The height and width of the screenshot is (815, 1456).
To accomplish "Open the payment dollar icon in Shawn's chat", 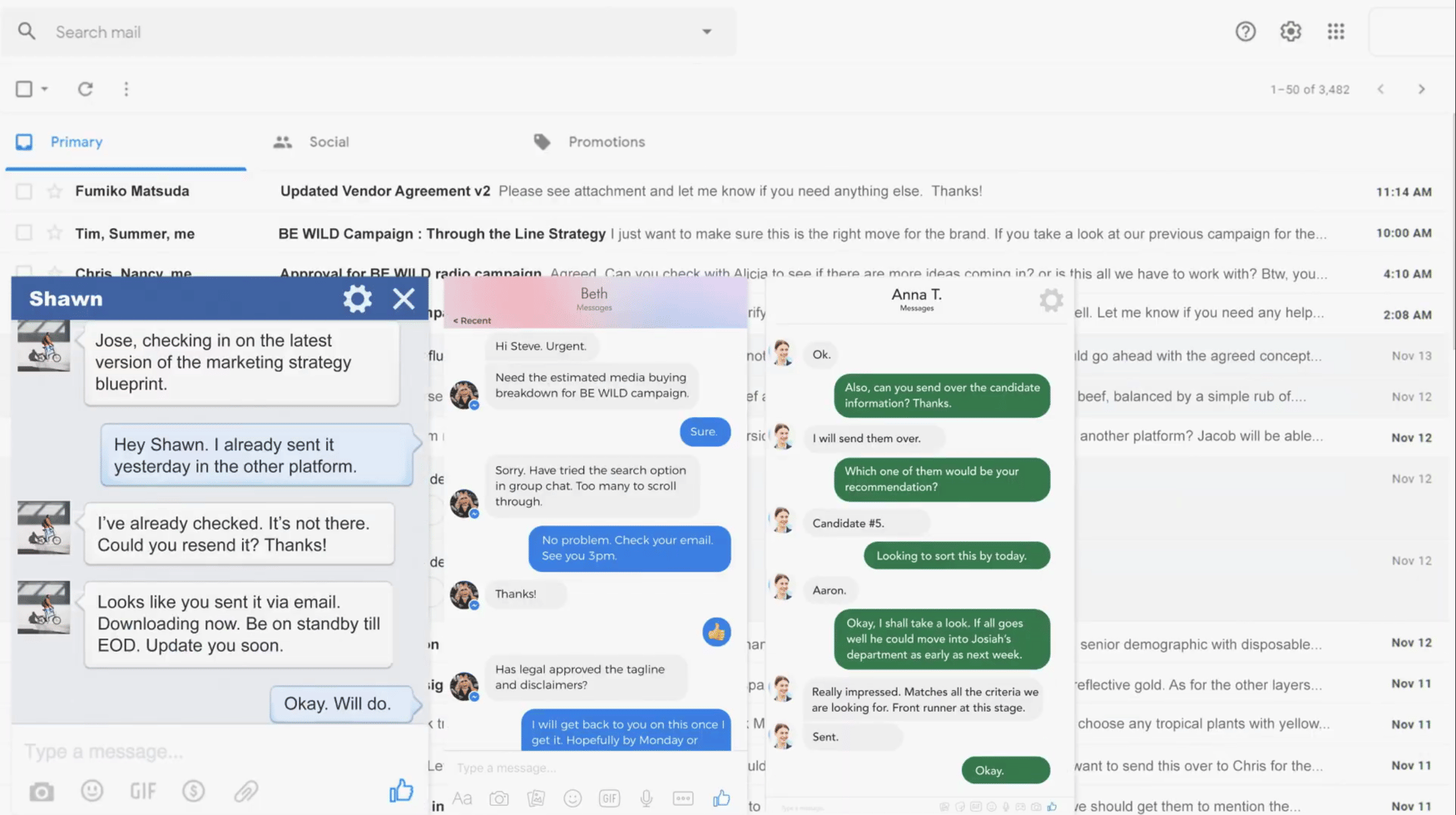I will (x=193, y=790).
